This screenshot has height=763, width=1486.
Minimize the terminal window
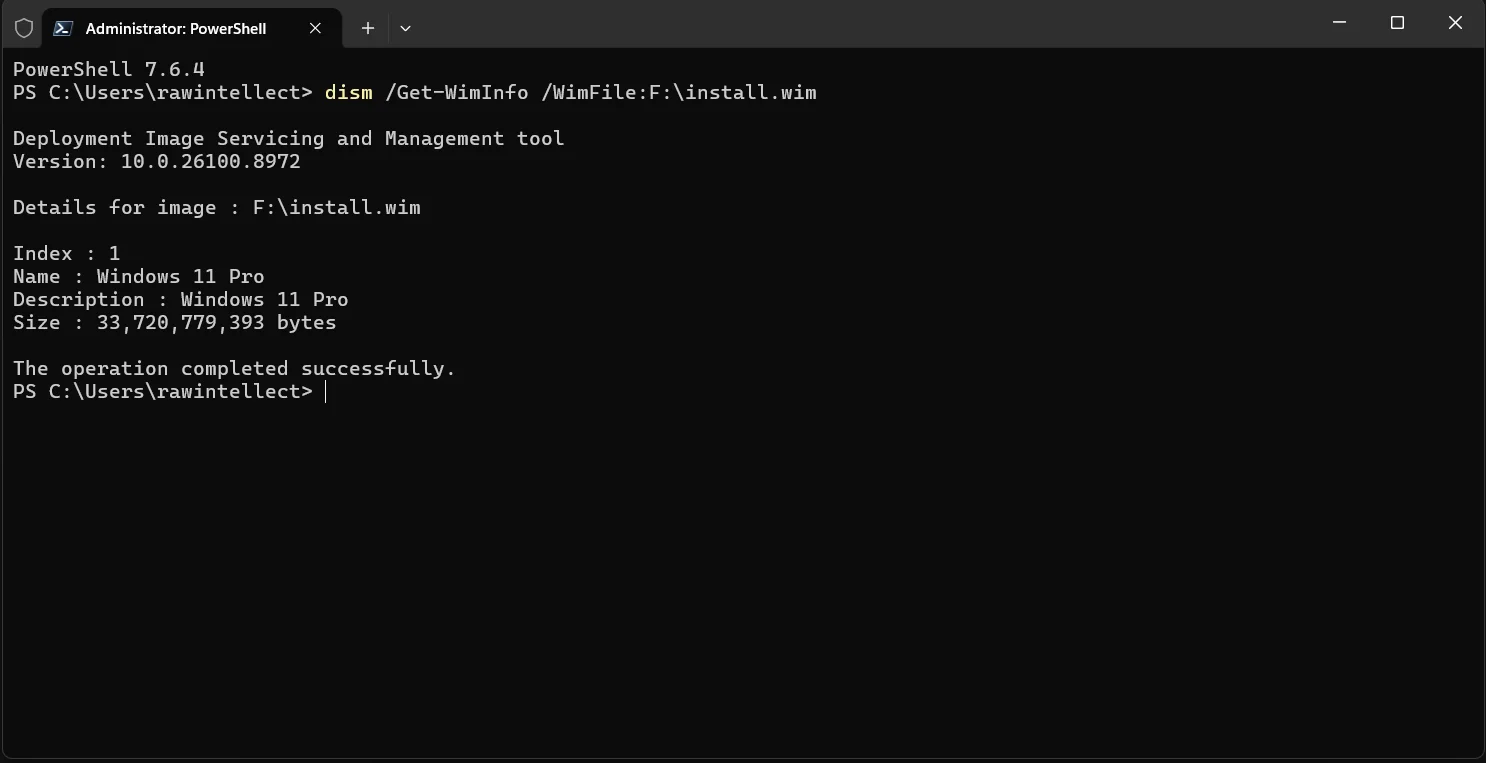[x=1340, y=23]
